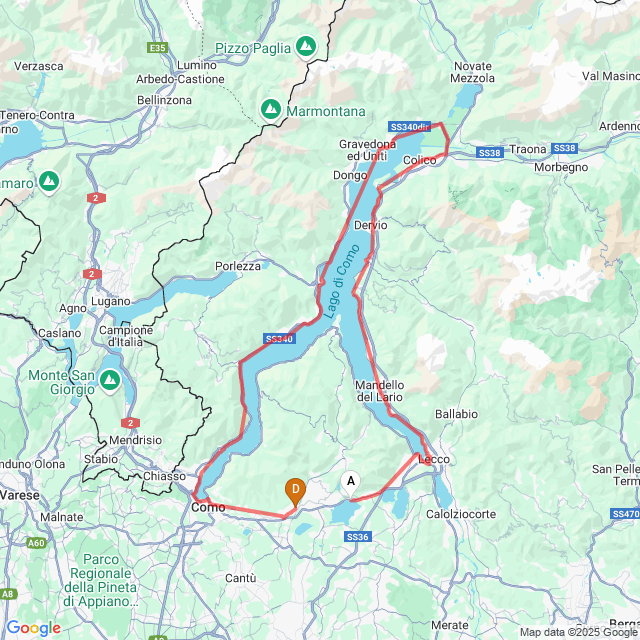Click the SS470 road shield
Screen dimensions: 640x640
tap(625, 513)
